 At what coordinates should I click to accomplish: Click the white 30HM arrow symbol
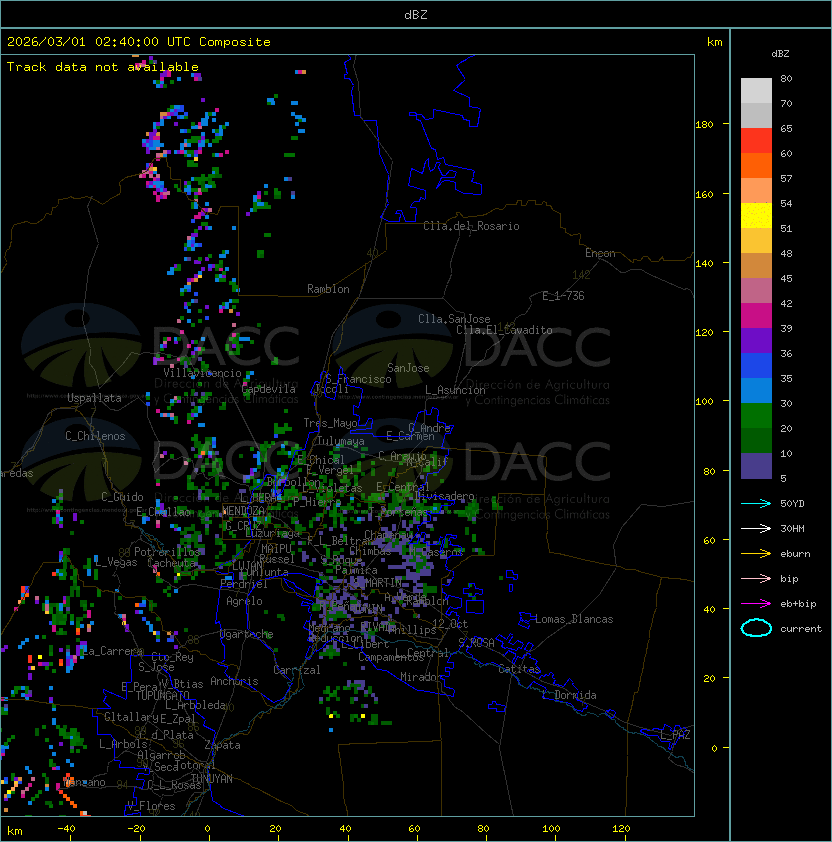click(x=756, y=528)
